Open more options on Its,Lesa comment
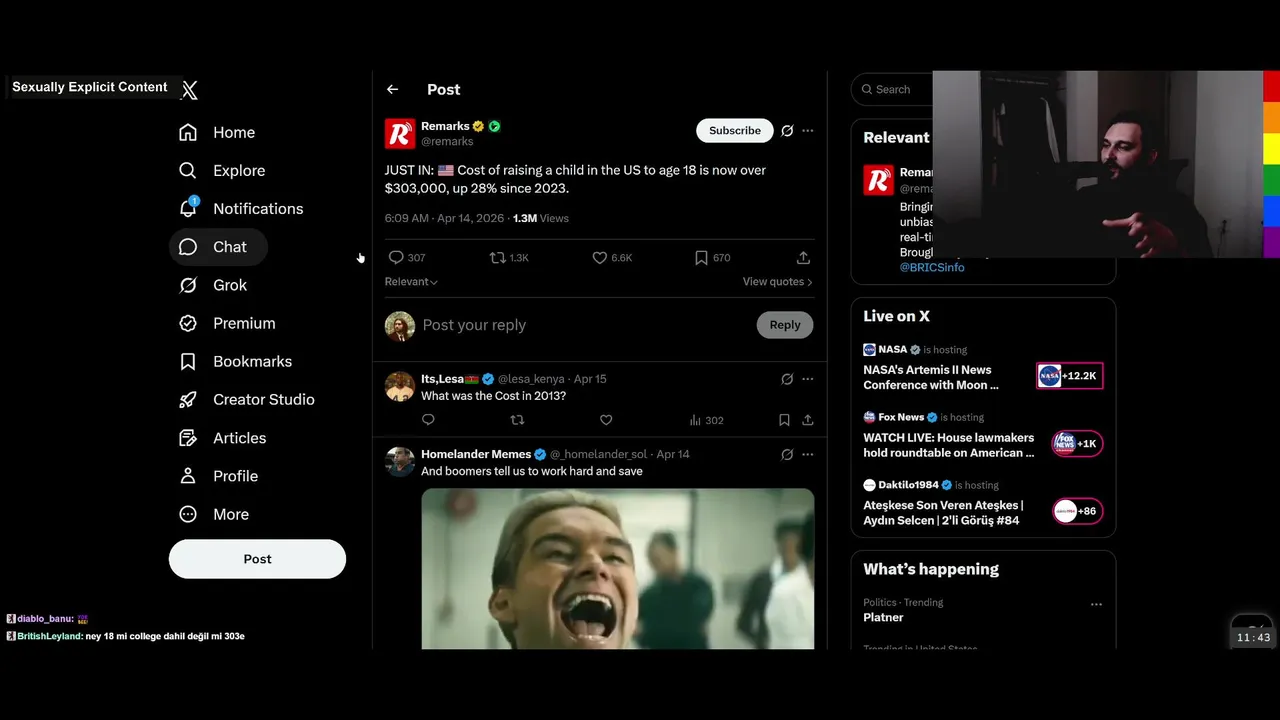Viewport: 1280px width, 720px height. click(x=808, y=379)
